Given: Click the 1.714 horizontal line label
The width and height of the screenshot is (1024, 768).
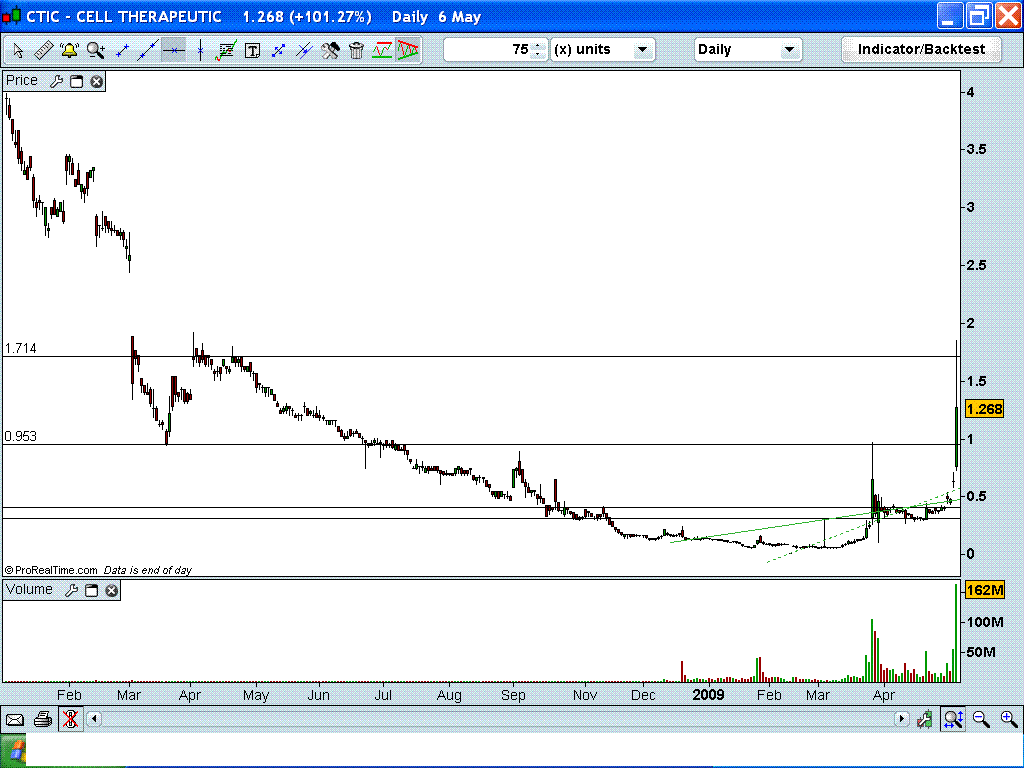Looking at the screenshot, I should point(21,349).
